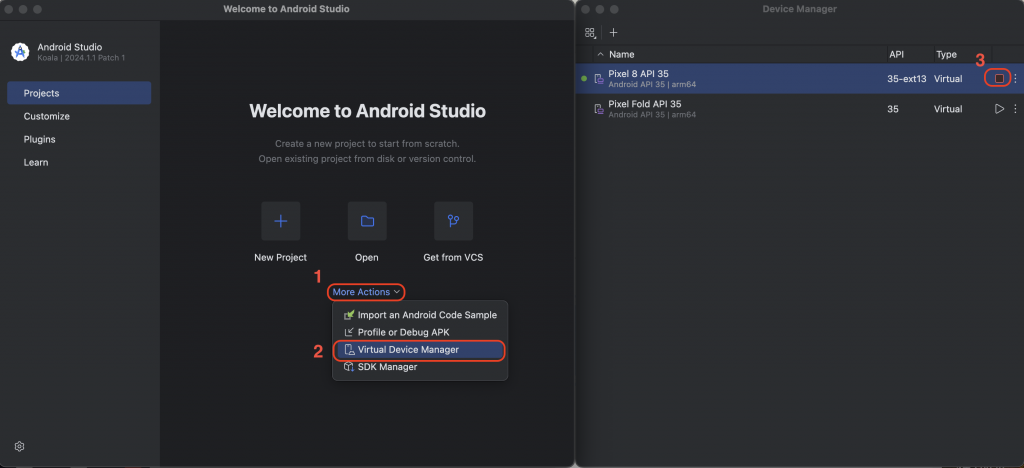Close the Device Manager window
1024x468 pixels.
pos(585,9)
